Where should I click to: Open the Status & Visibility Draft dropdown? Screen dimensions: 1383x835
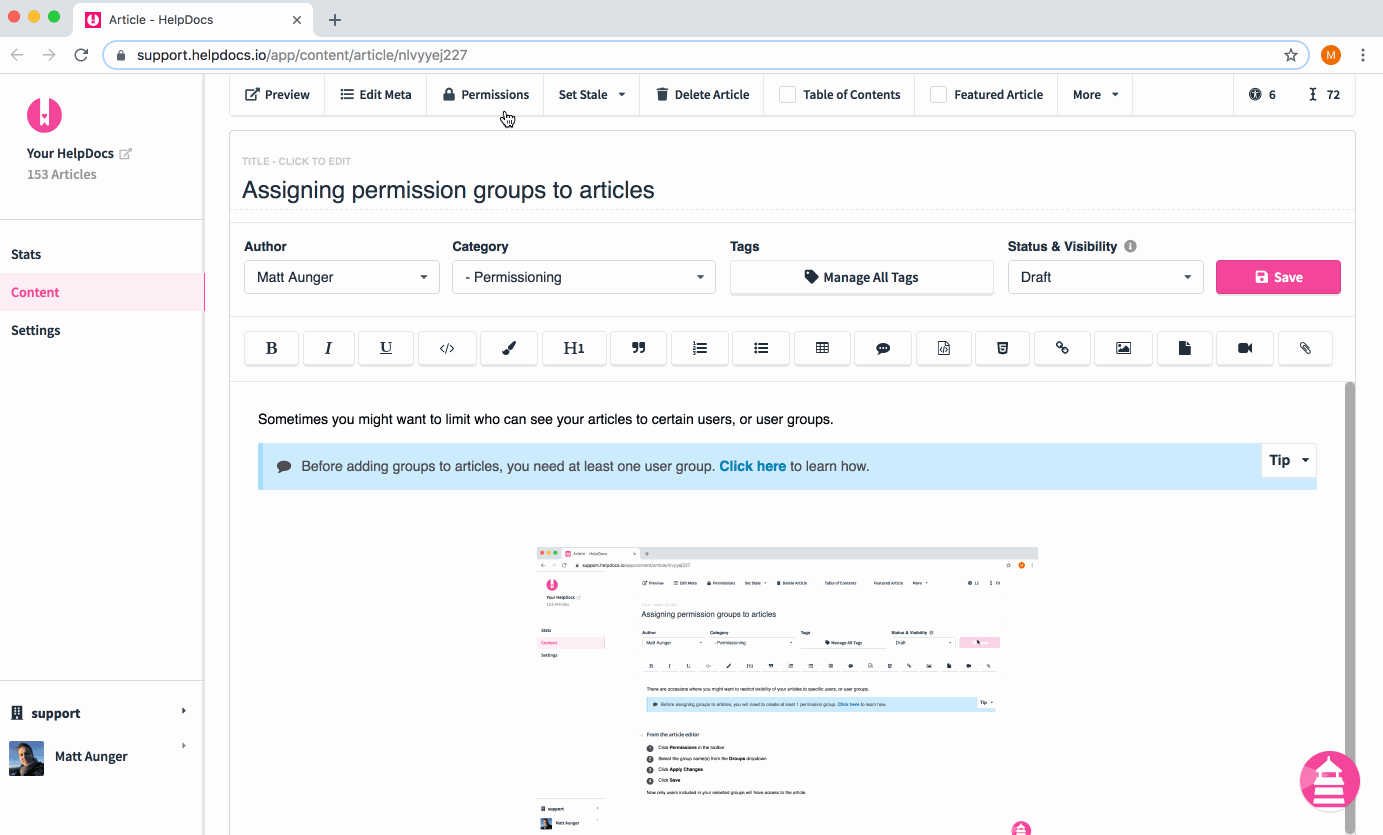click(x=1105, y=277)
